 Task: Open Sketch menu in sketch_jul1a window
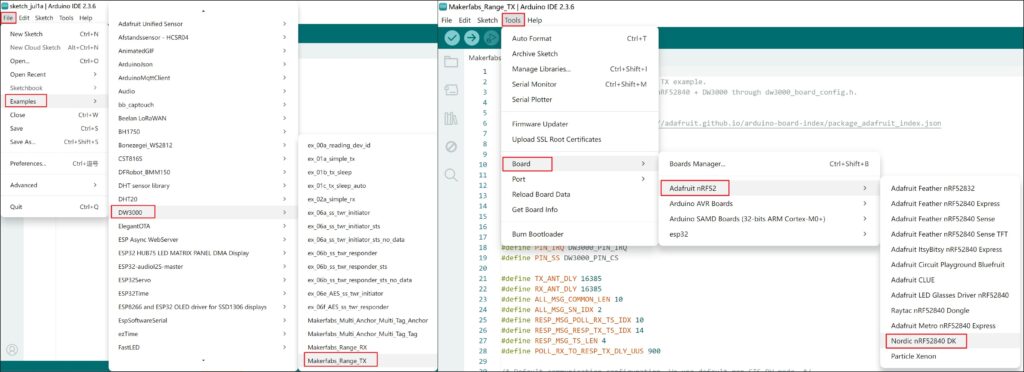coord(44,18)
